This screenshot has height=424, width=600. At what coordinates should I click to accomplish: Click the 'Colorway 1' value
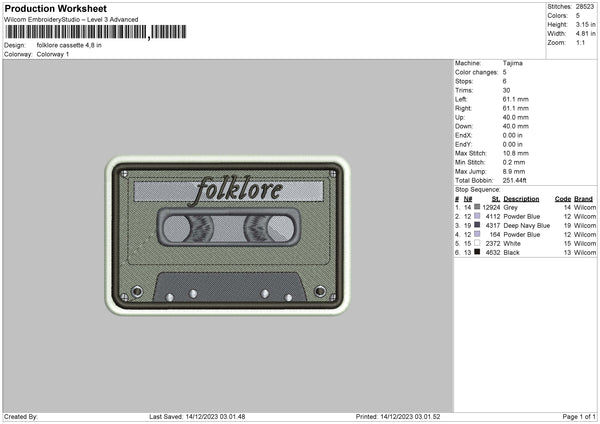53,54
